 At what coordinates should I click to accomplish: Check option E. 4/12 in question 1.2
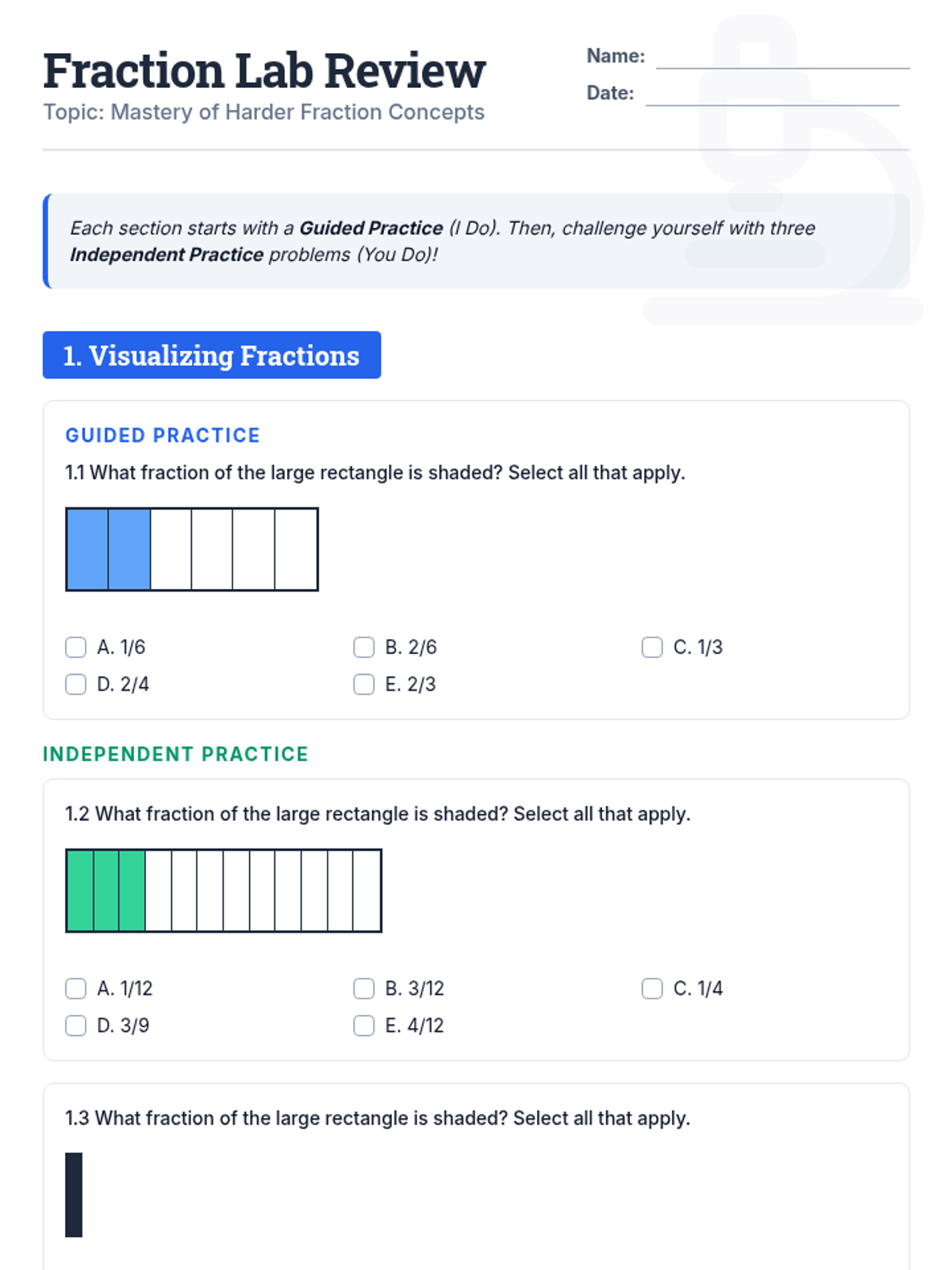tap(364, 1026)
